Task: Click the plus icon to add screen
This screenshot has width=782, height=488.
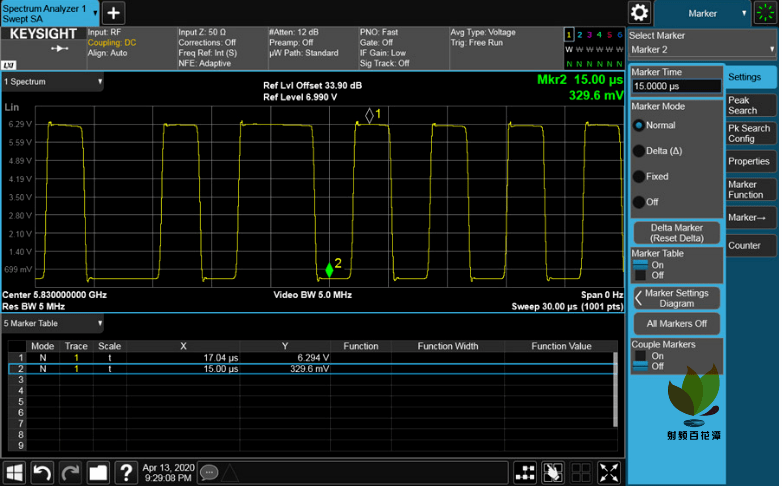Action: 114,13
